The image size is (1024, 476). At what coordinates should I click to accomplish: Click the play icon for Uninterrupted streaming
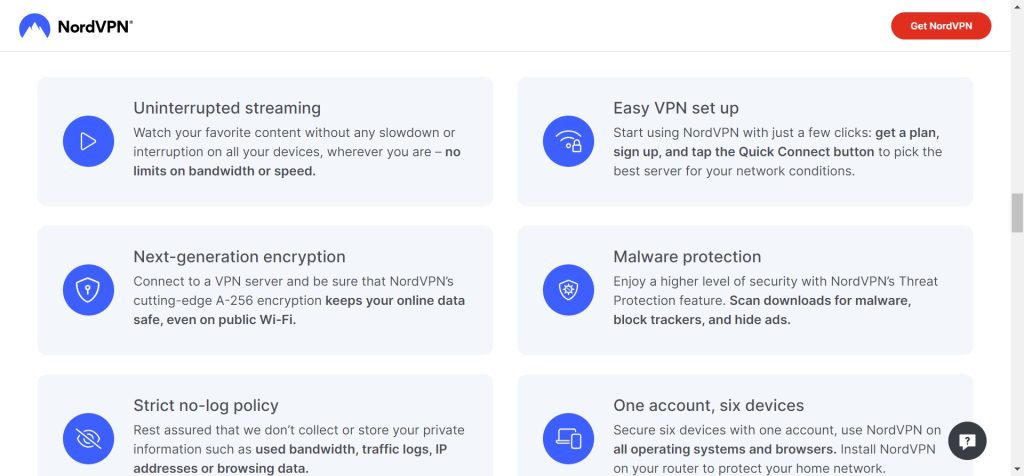(x=88, y=141)
